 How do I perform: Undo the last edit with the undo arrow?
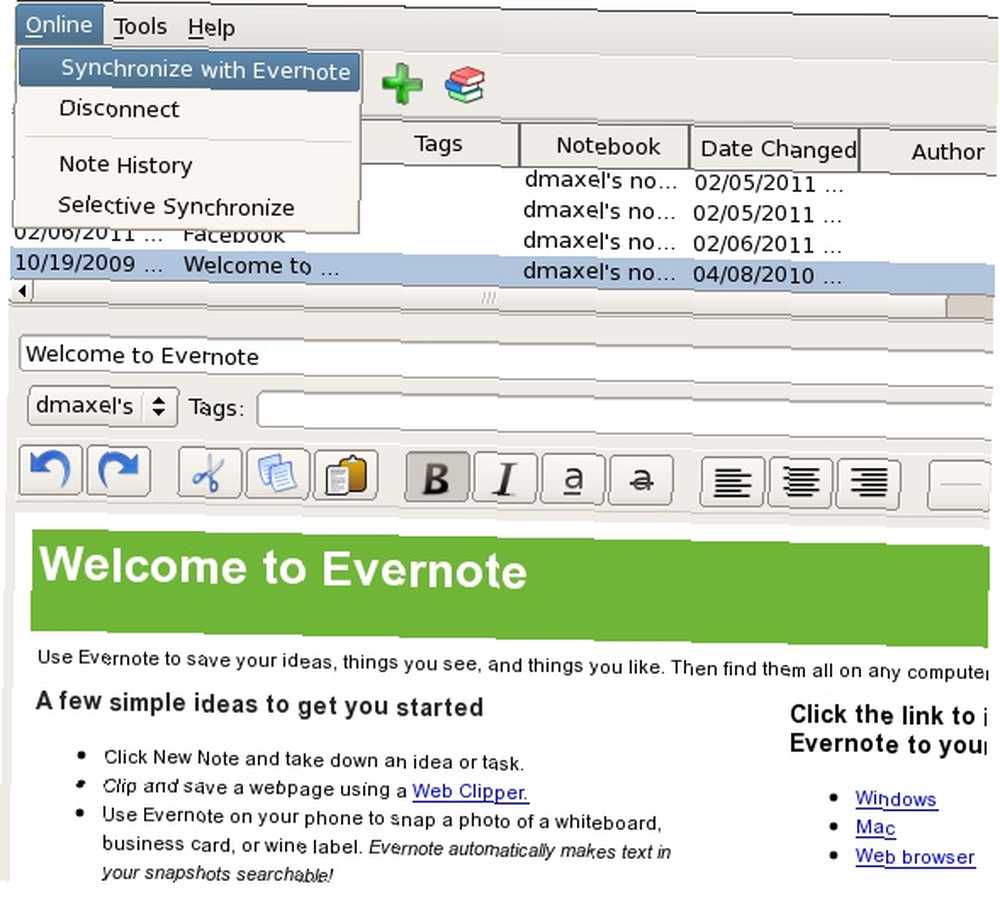pyautogui.click(x=50, y=471)
